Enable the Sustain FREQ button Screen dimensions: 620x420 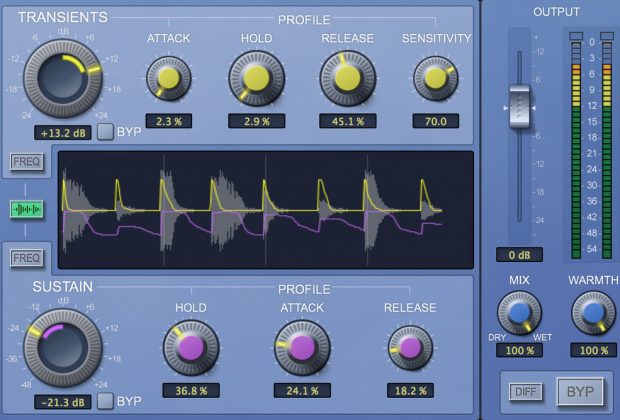click(26, 258)
